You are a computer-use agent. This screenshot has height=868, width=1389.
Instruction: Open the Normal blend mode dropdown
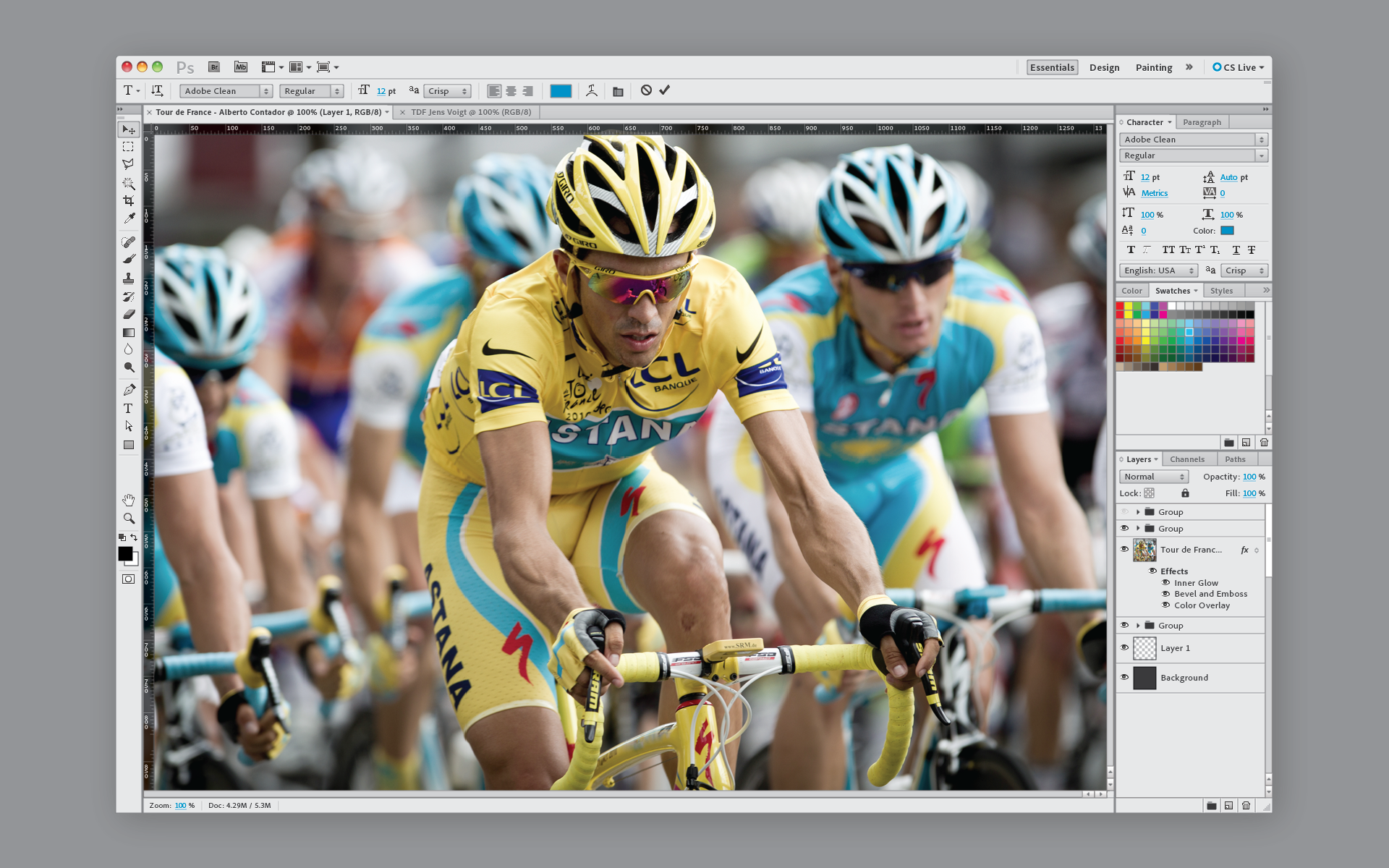tap(1154, 477)
